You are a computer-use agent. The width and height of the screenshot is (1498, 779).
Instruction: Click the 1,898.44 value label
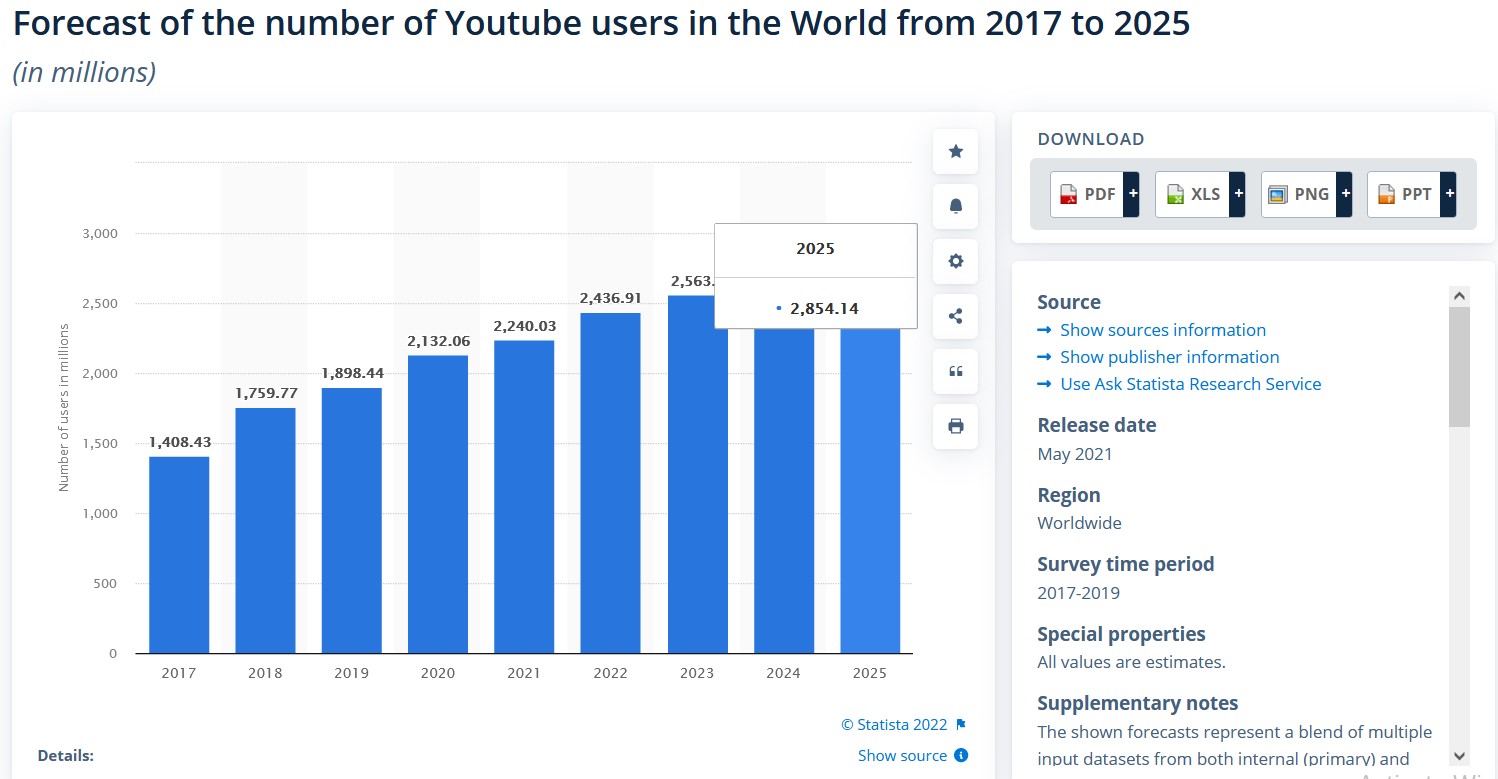point(352,373)
